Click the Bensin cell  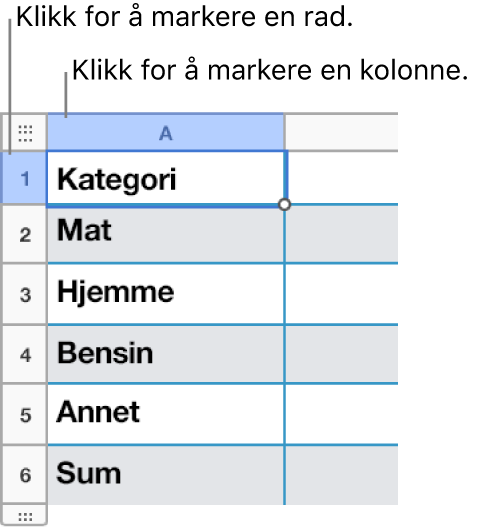click(x=166, y=354)
